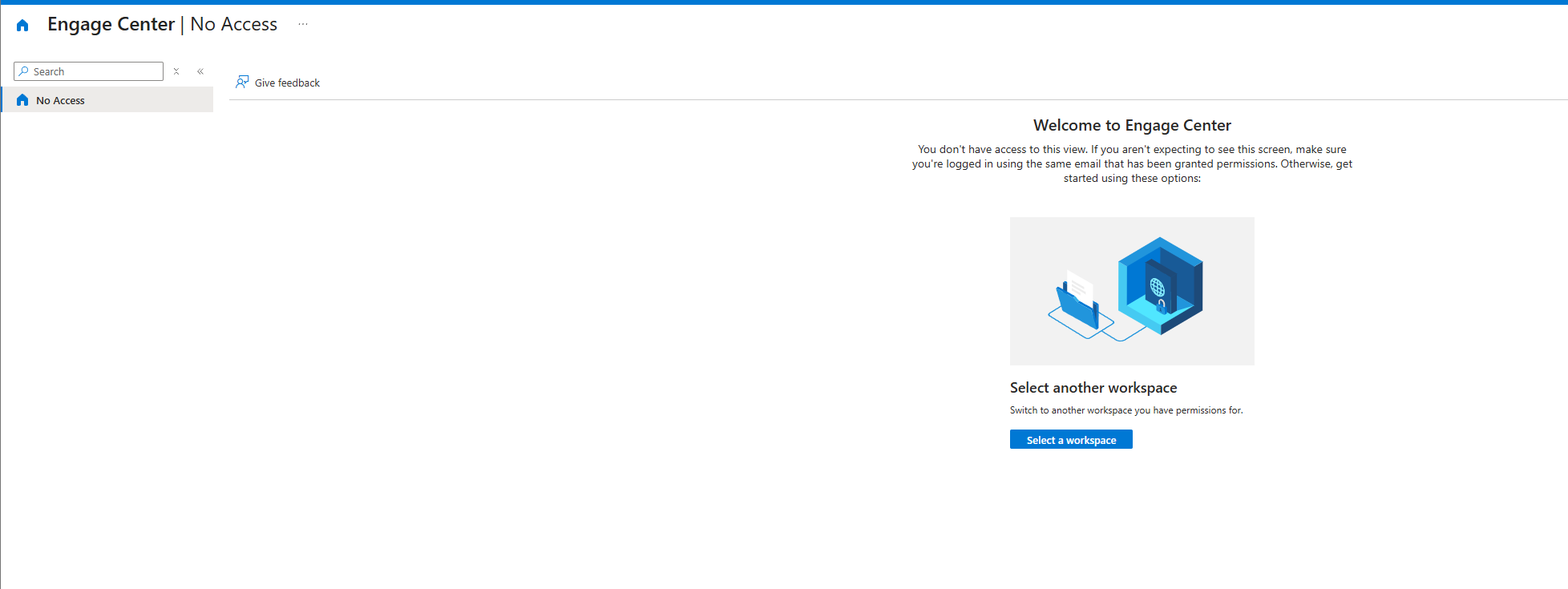Focus the sidebar Search input field

(88, 71)
